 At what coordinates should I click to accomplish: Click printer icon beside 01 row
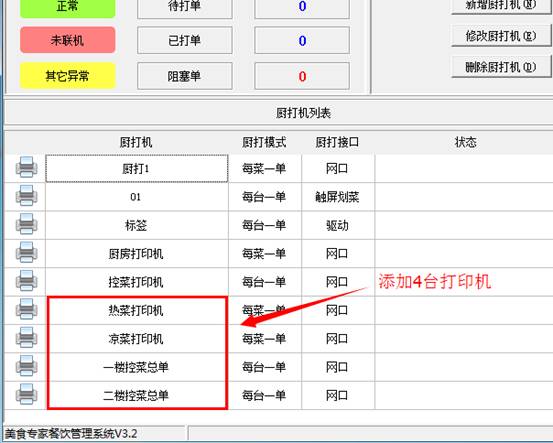coord(26,195)
